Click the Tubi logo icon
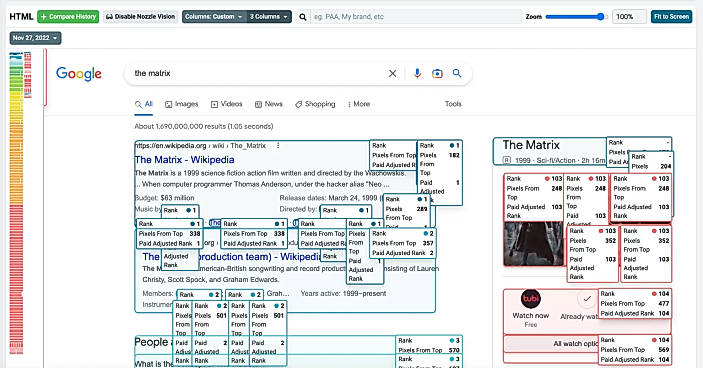The width and height of the screenshot is (703, 368). click(x=531, y=299)
